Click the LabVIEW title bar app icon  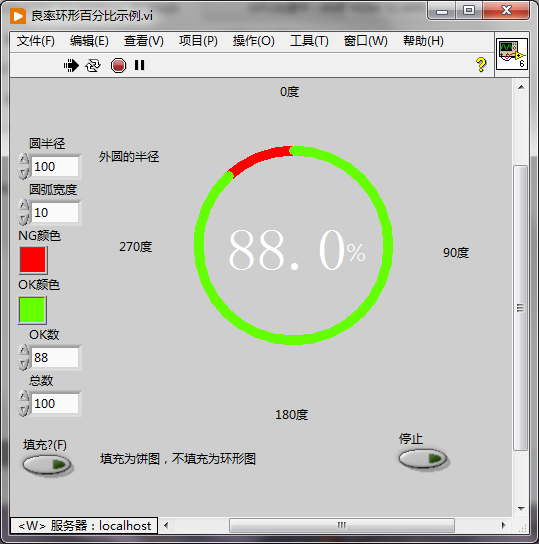click(x=18, y=16)
